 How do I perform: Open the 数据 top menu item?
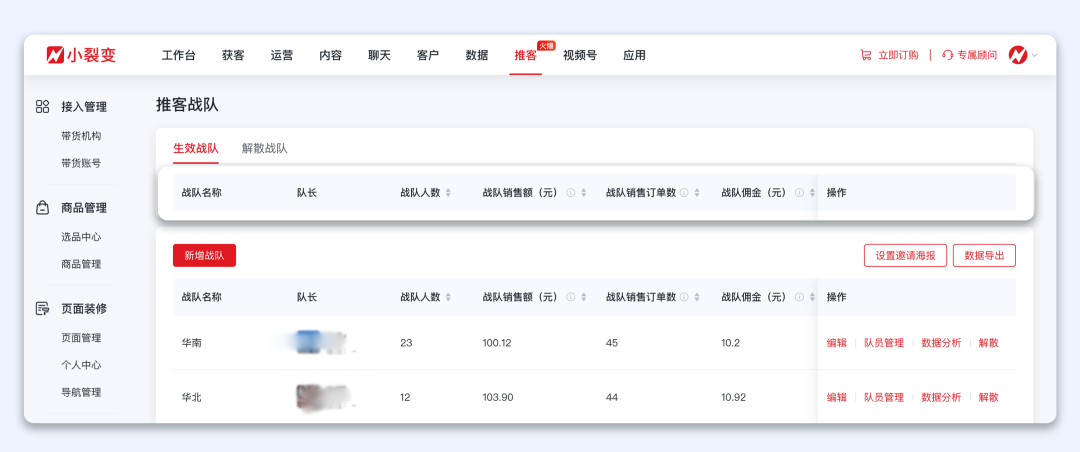click(x=477, y=55)
